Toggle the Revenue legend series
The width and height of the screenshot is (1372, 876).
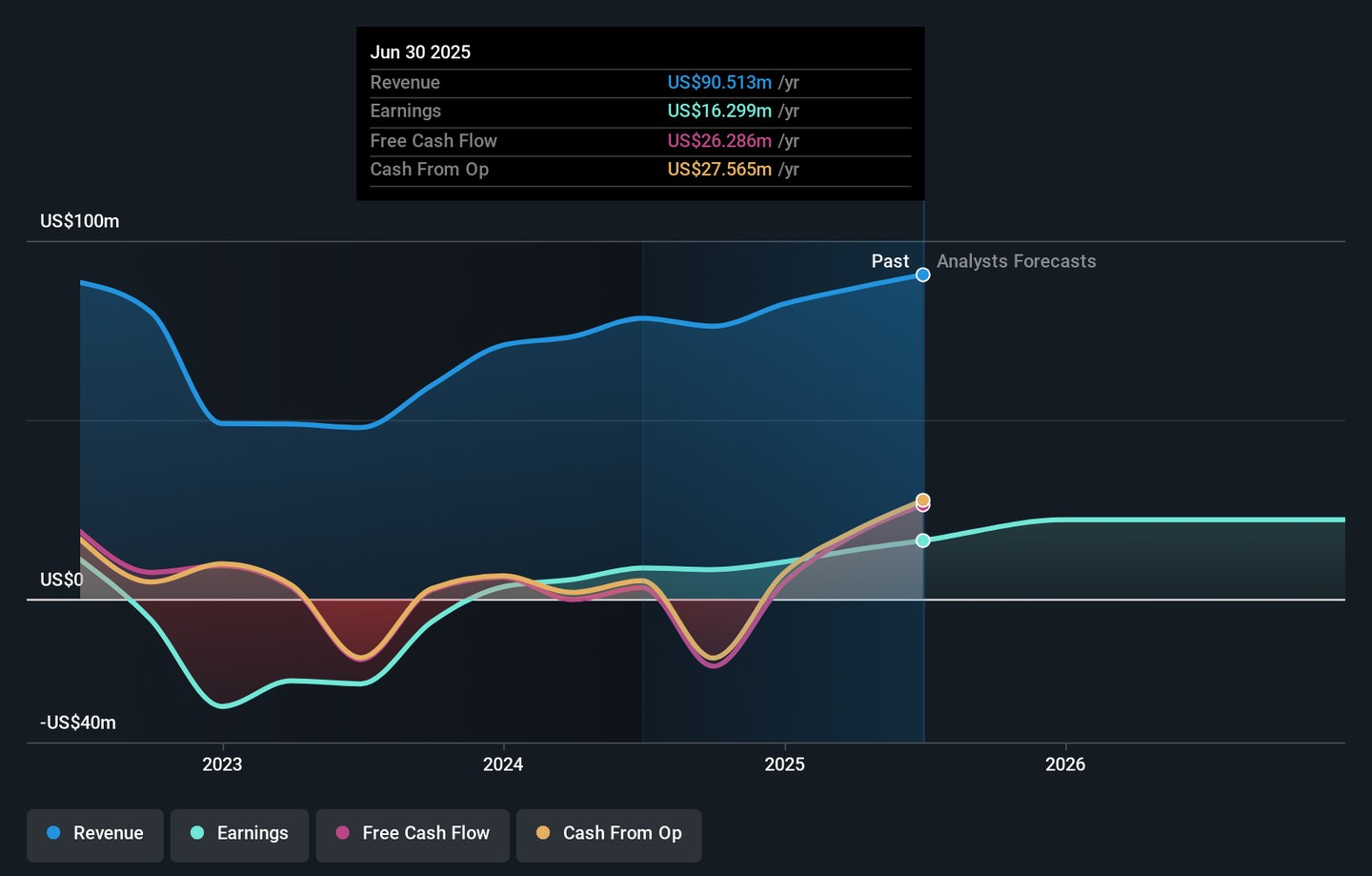pyautogui.click(x=95, y=833)
